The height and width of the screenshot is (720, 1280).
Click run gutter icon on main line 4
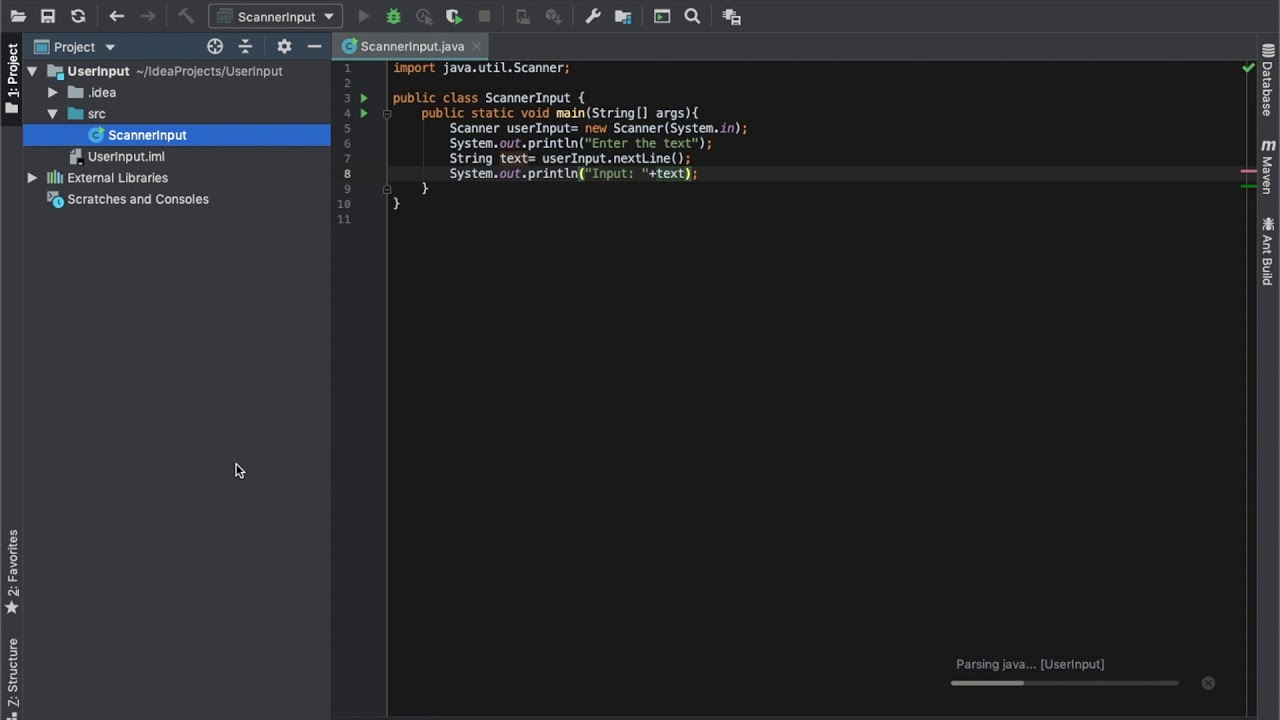click(364, 113)
